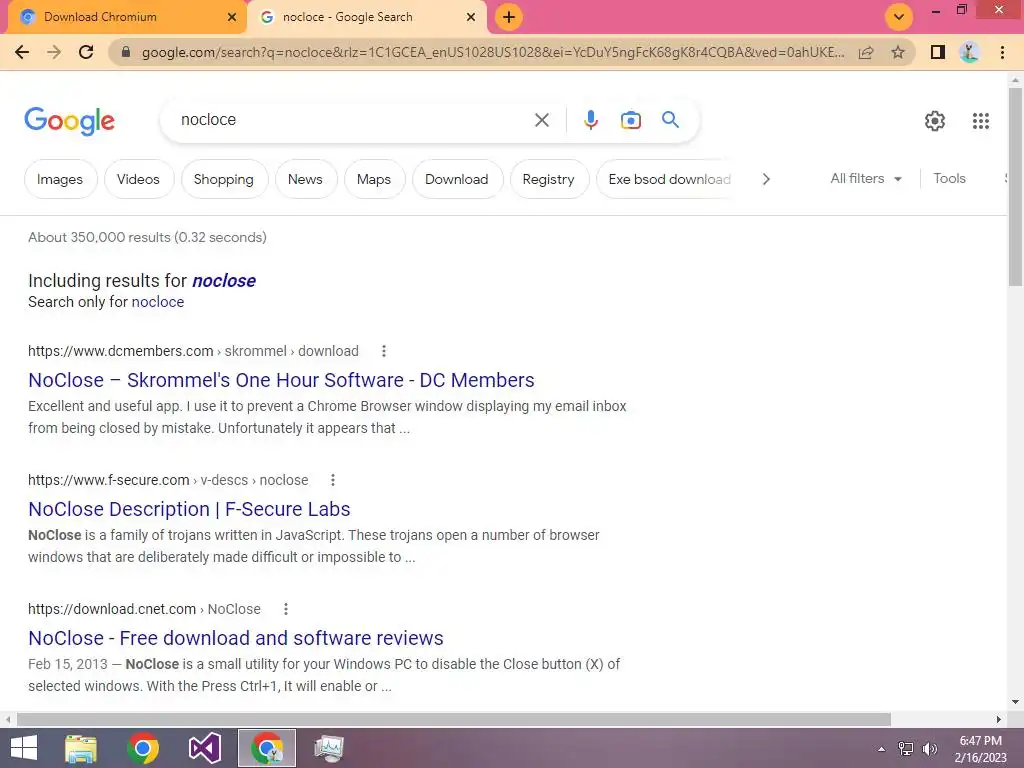Open NoClose Description F-Secure Labs result
1024x768 pixels.
coord(189,509)
